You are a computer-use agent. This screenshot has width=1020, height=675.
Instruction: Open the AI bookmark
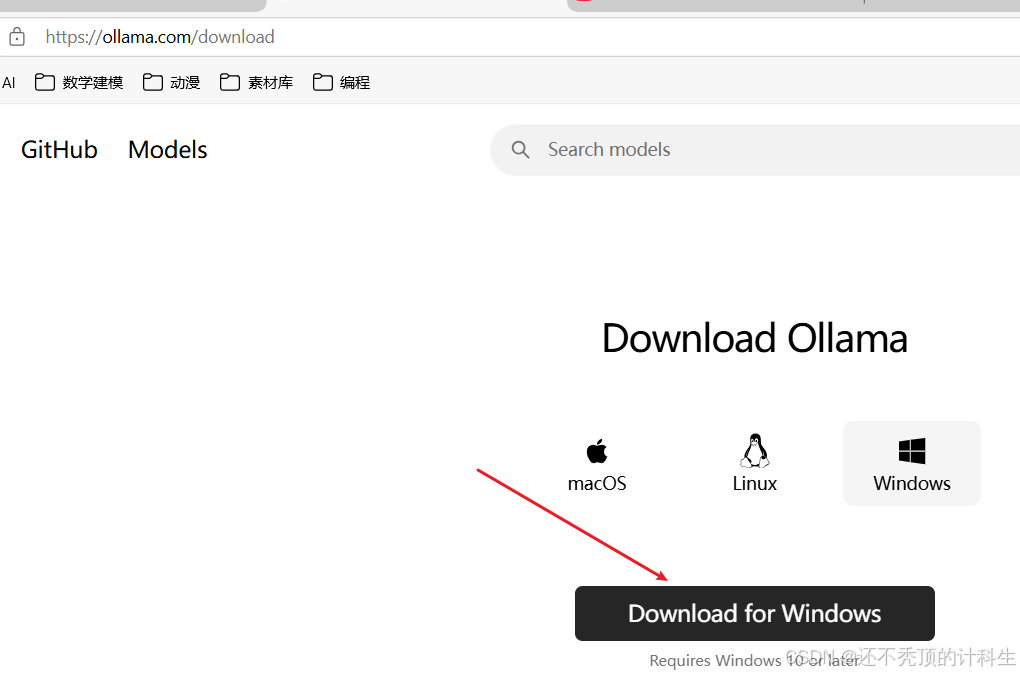point(8,83)
